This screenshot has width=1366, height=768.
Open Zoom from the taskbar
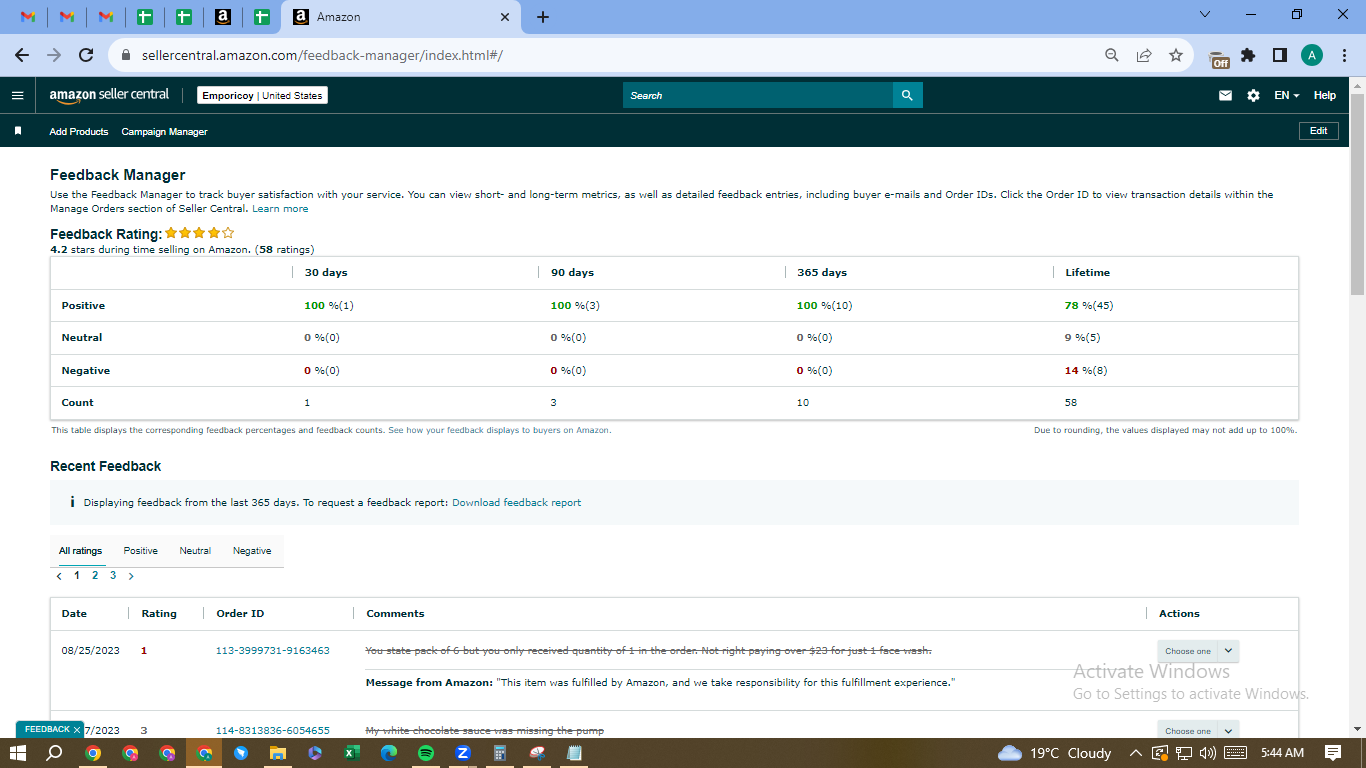click(x=463, y=753)
